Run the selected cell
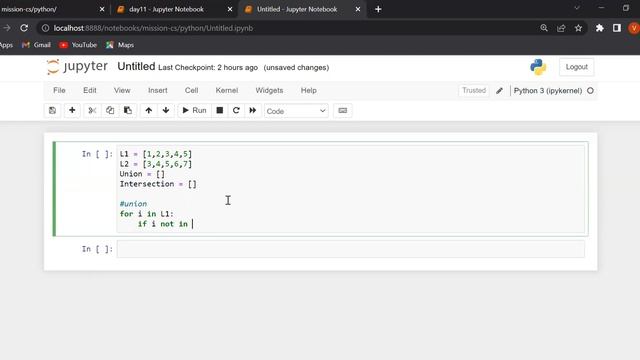Screen dimensions: 640x360 click(194, 111)
